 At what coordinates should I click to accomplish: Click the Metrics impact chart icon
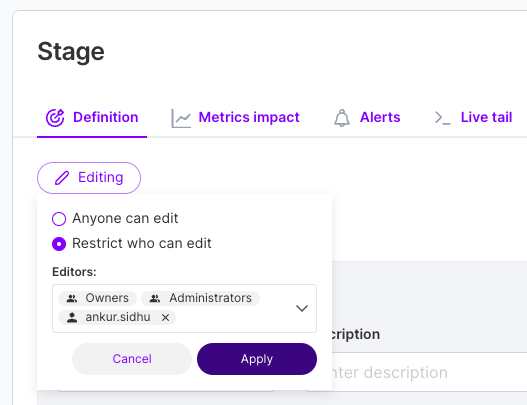pos(181,118)
